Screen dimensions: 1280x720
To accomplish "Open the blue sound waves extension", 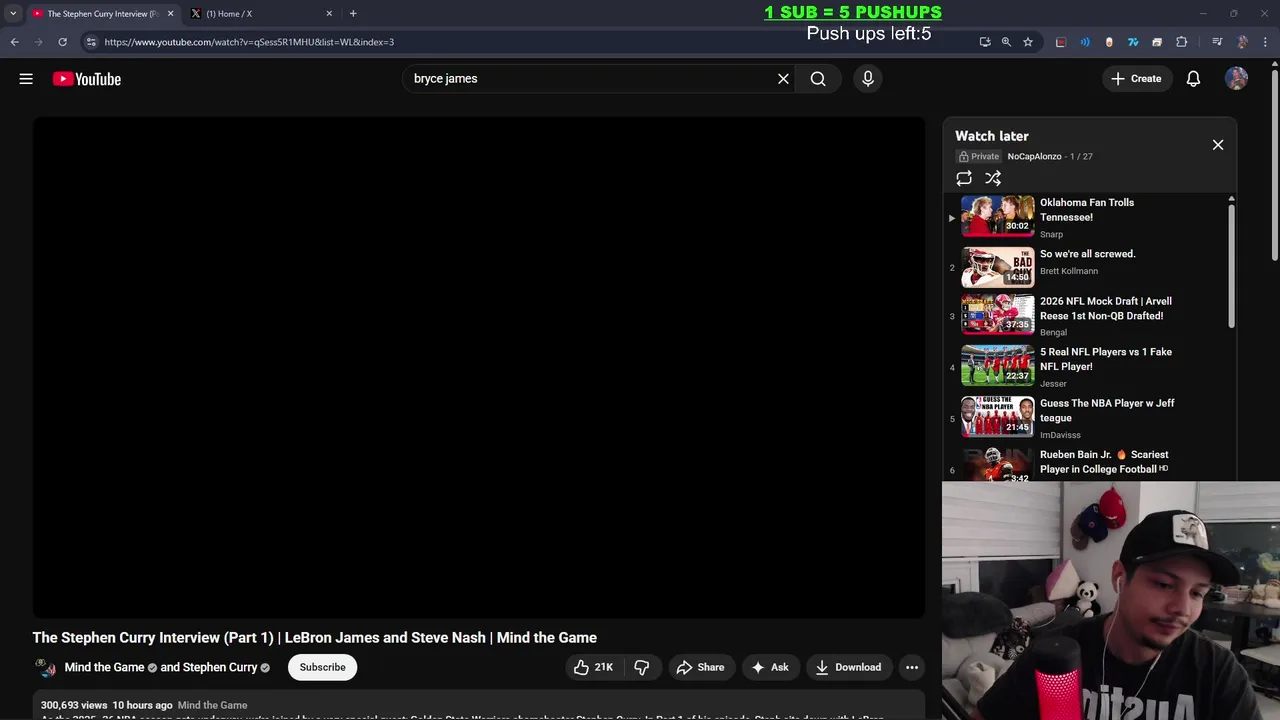I will [1085, 42].
